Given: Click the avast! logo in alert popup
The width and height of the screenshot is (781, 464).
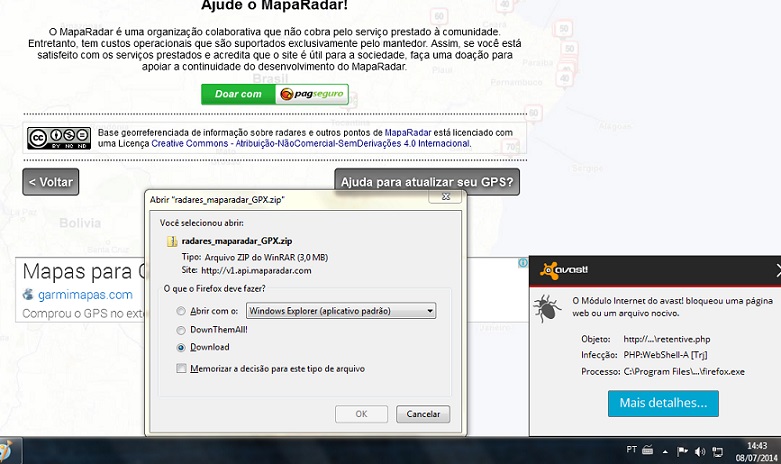Looking at the screenshot, I should [564, 270].
